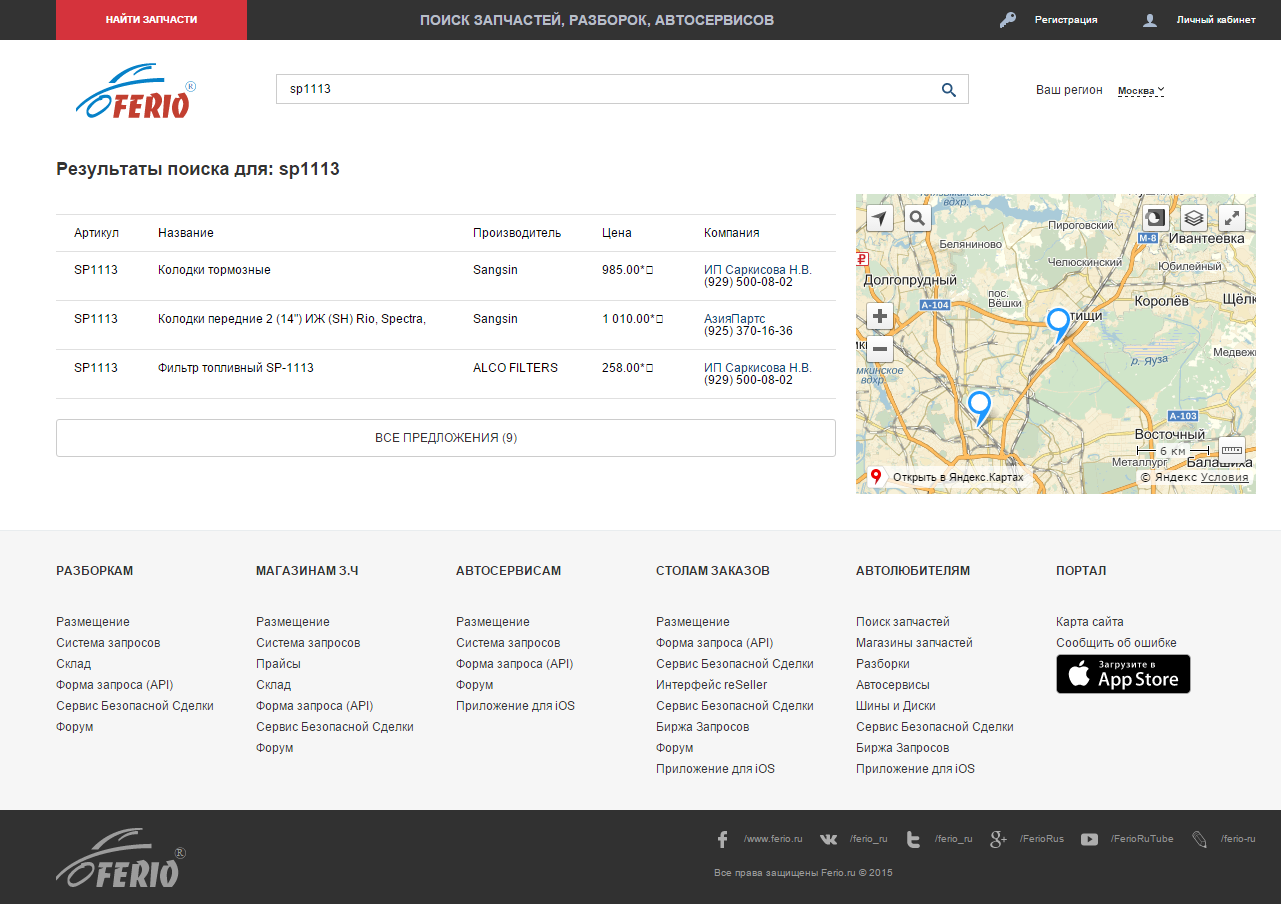Image resolution: width=1281 pixels, height=904 pixels.
Task: Click the Колодки передние 2 (14") product name
Action: [x=292, y=319]
